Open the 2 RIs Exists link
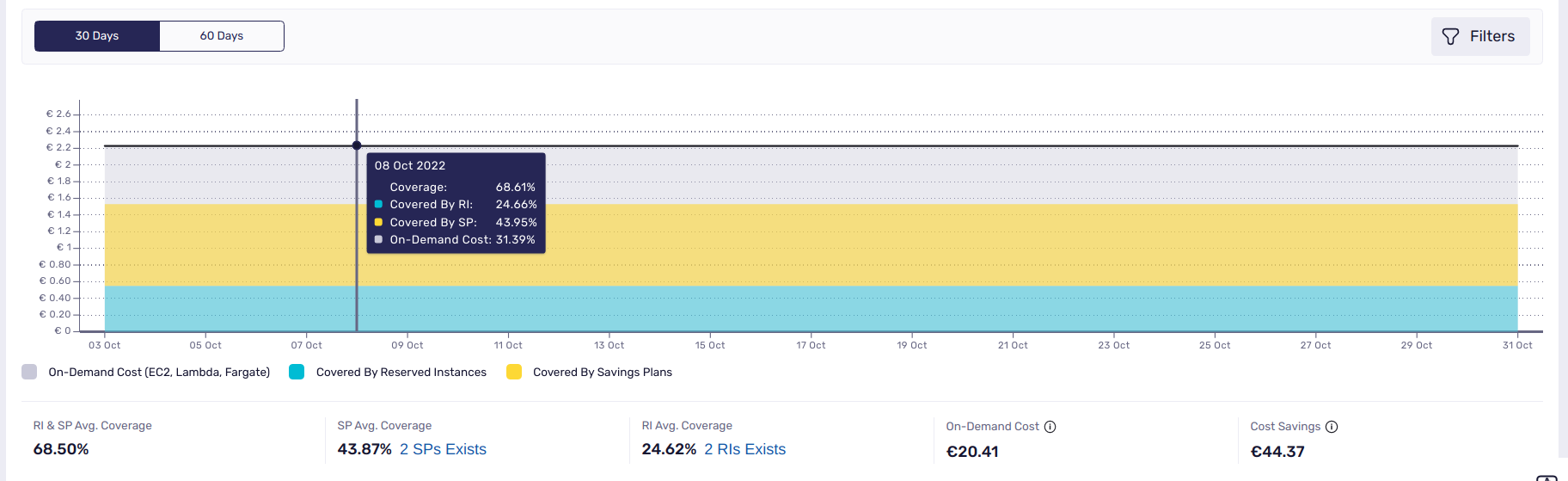 point(744,449)
